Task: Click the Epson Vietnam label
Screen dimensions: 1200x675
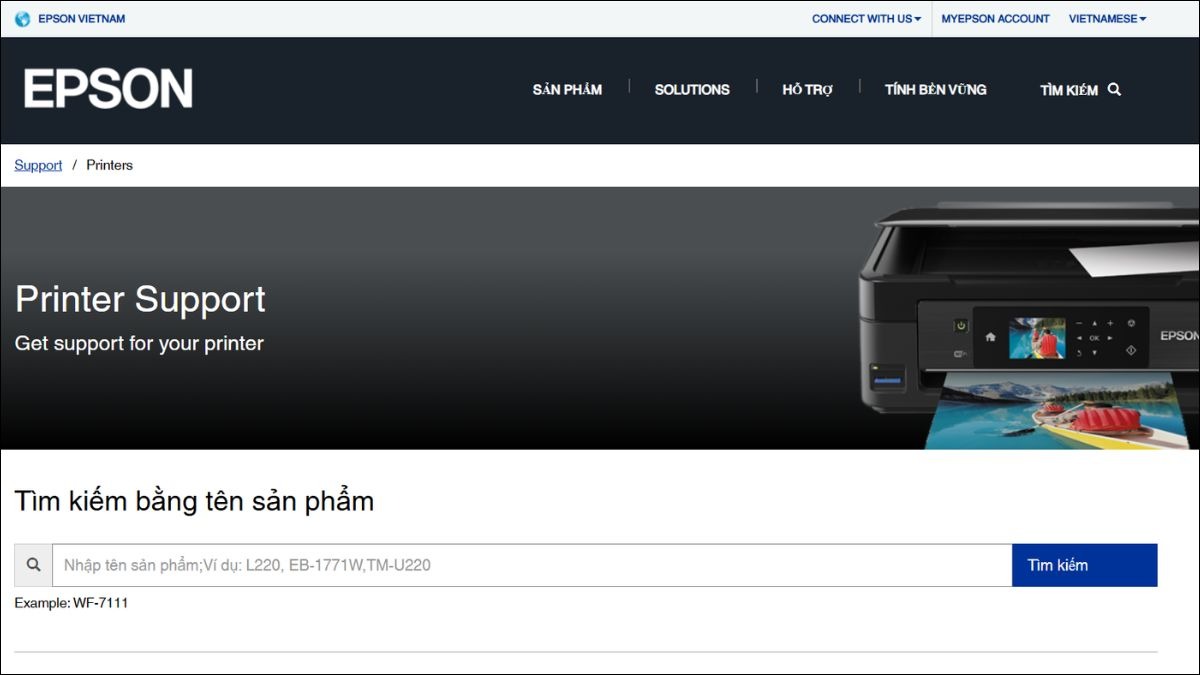Action: click(x=82, y=19)
